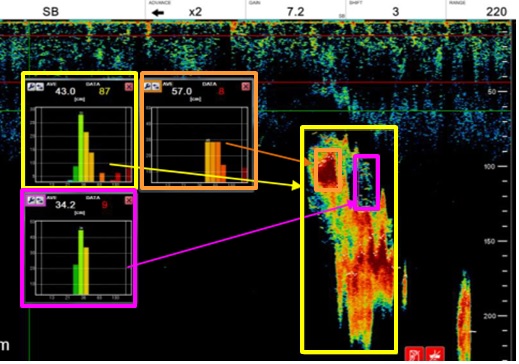This screenshot has height=364, width=519.
Task: Close the 34.2 average histogram window
Action: (x=129, y=200)
